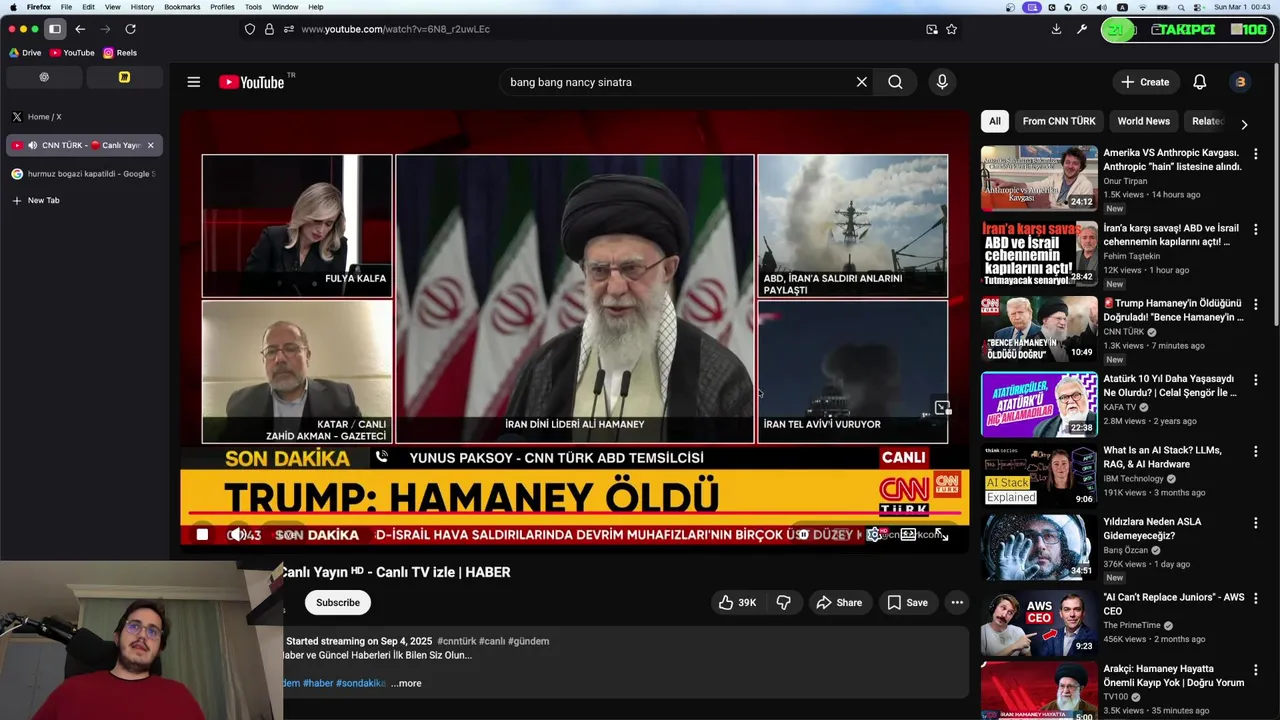The image size is (1280, 720).
Task: Open site permissions icon in address bar
Action: click(x=289, y=29)
